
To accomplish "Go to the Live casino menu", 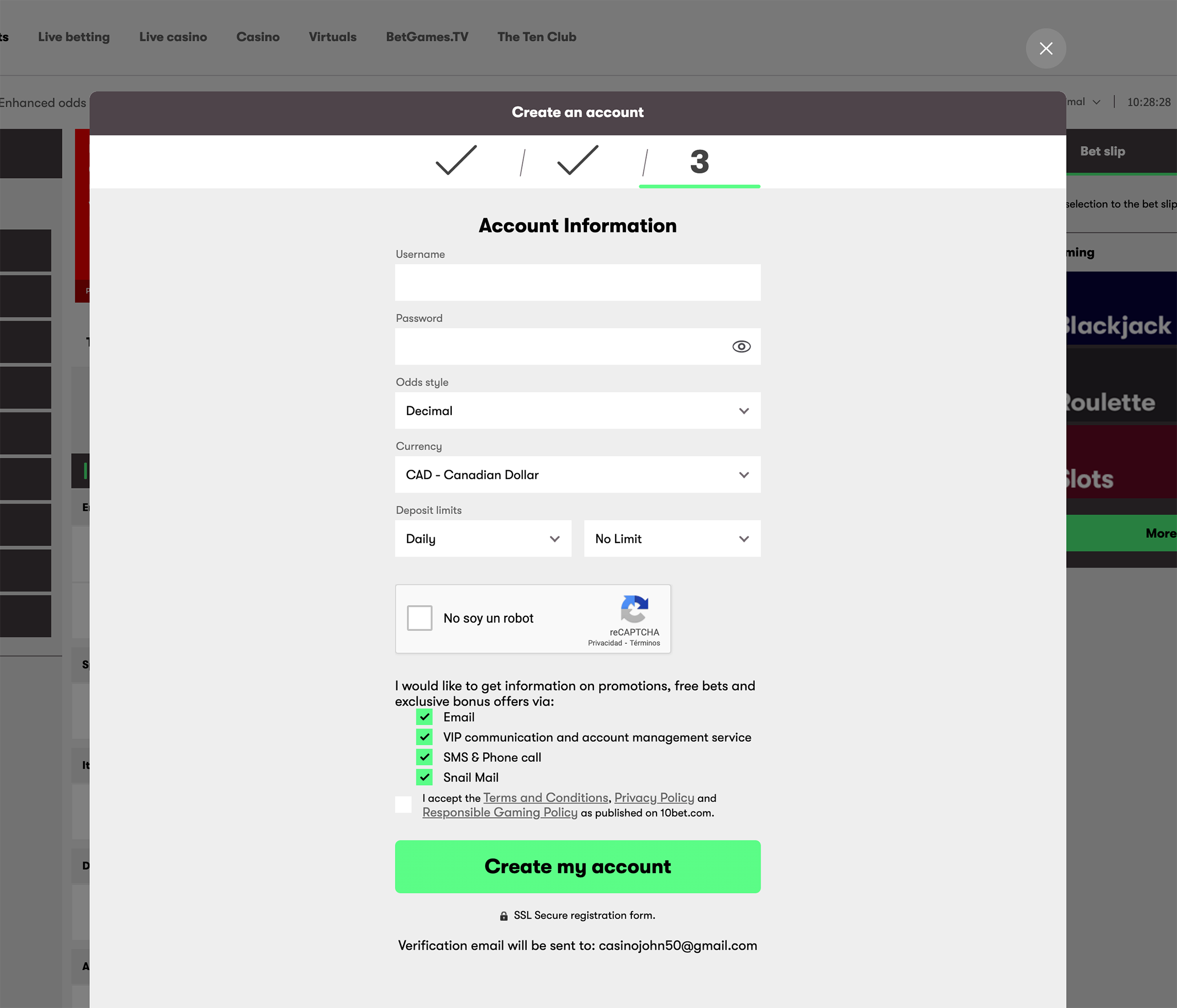I will 173,37.
